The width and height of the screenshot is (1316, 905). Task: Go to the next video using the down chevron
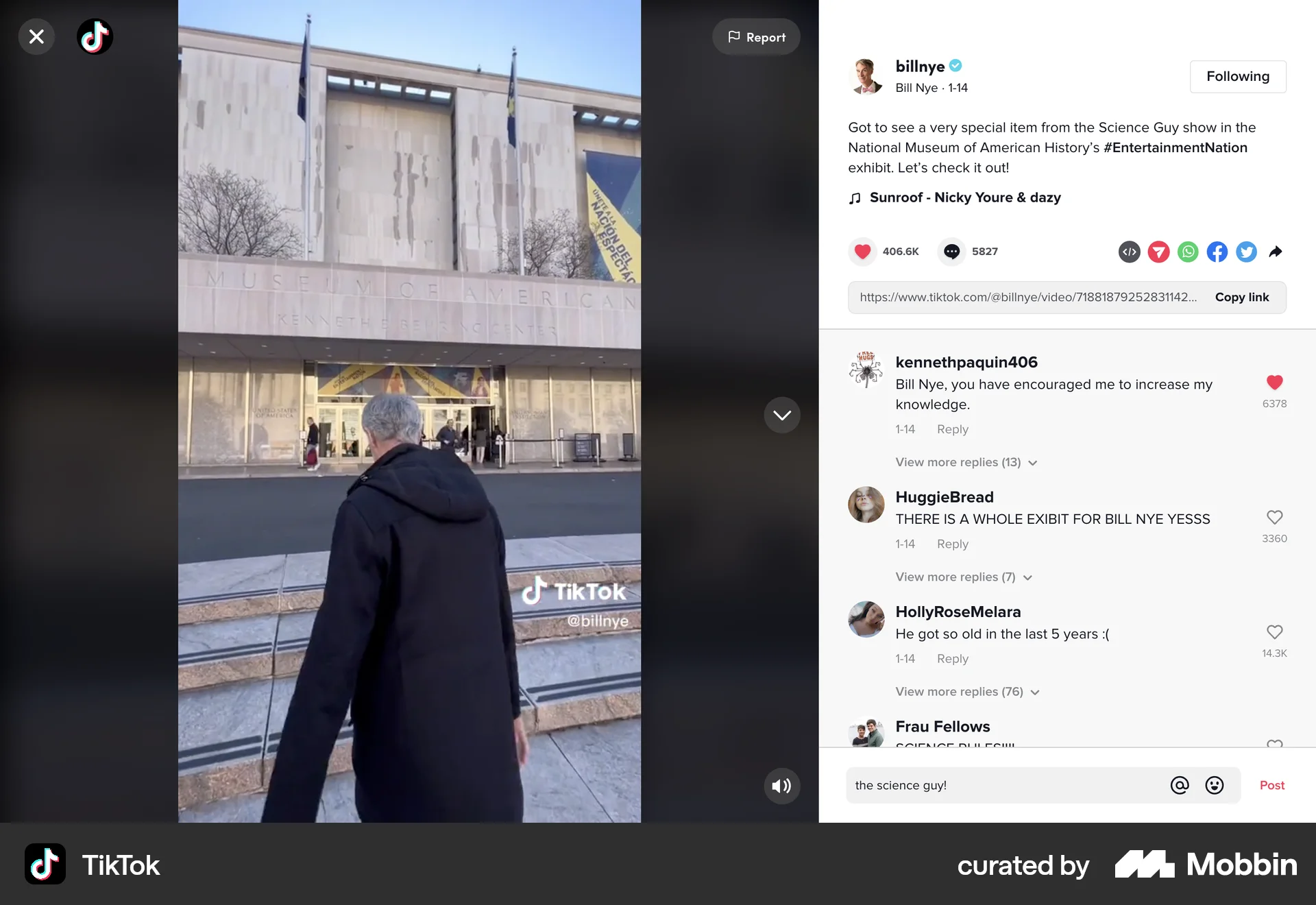[781, 415]
